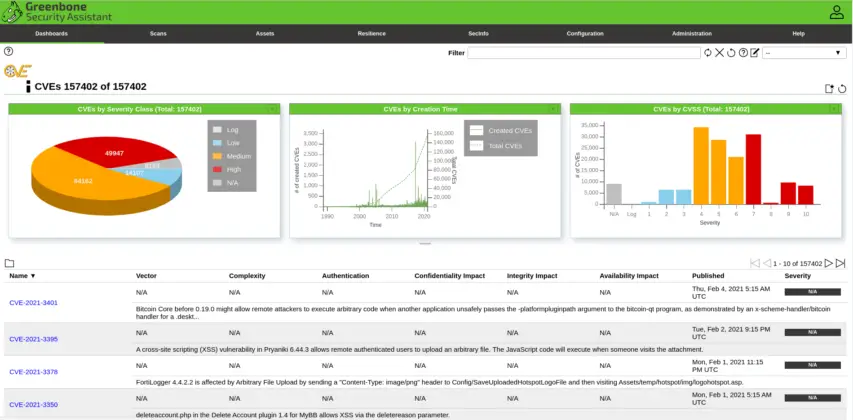The image size is (853, 420).
Task: Clear the filter with the X icon
Action: [719, 53]
